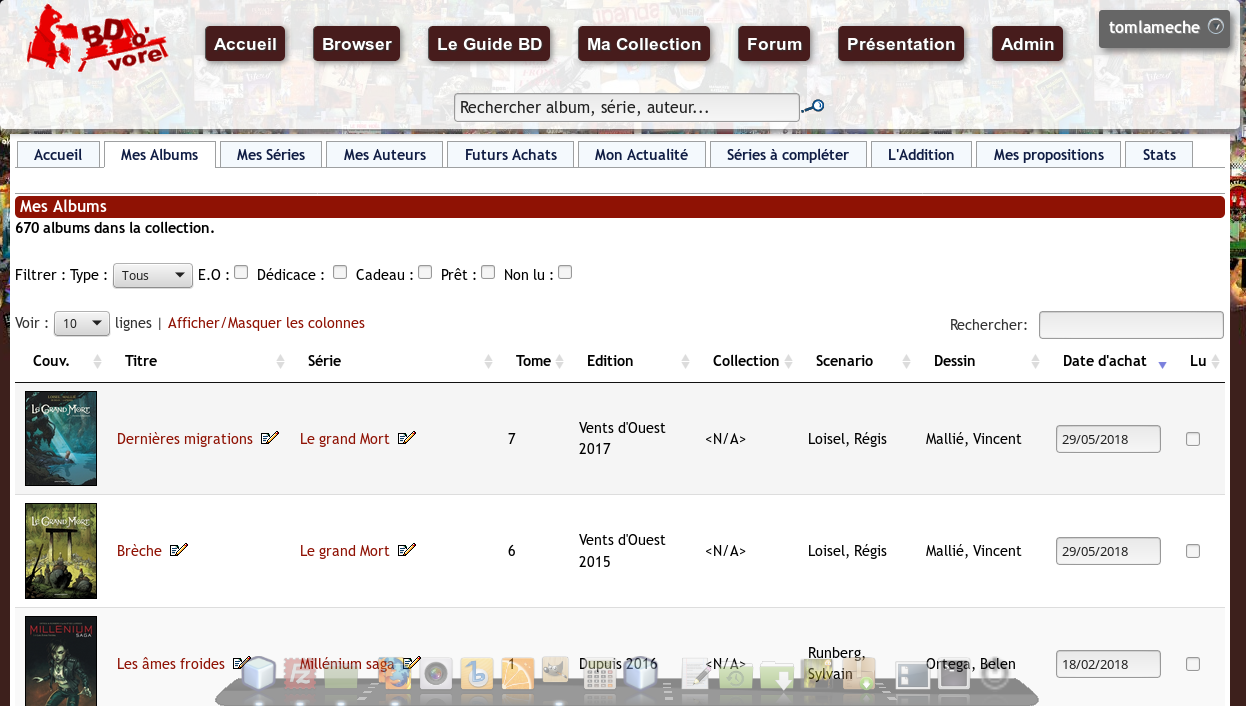Click the clock icon beside tomlameche

(x=1216, y=27)
